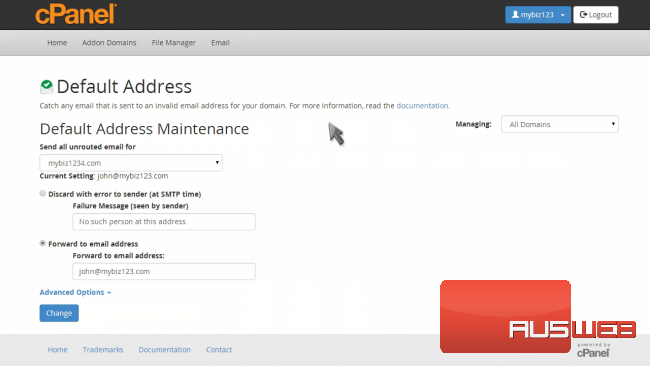This screenshot has width=650, height=366.
Task: Click the cPanel logo in the header
Action: [x=76, y=15]
